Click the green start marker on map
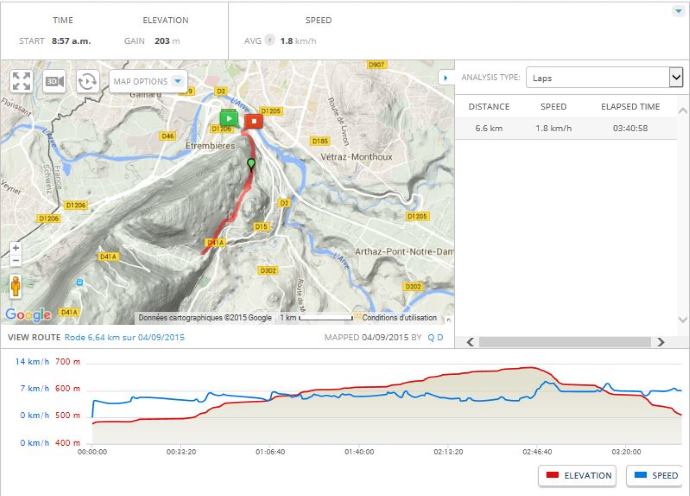 [228, 118]
